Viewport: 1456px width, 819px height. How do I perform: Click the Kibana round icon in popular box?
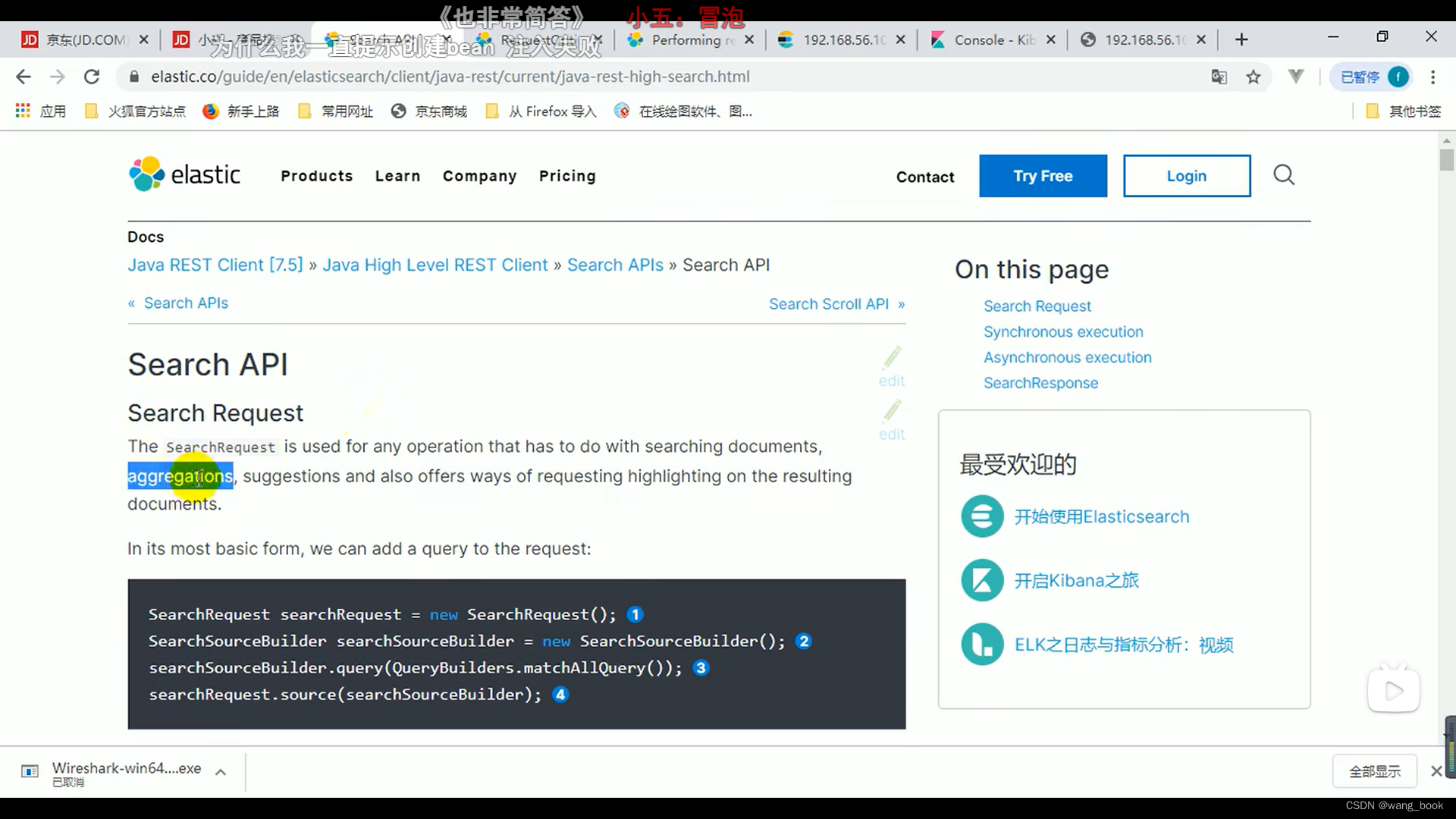[x=982, y=580]
